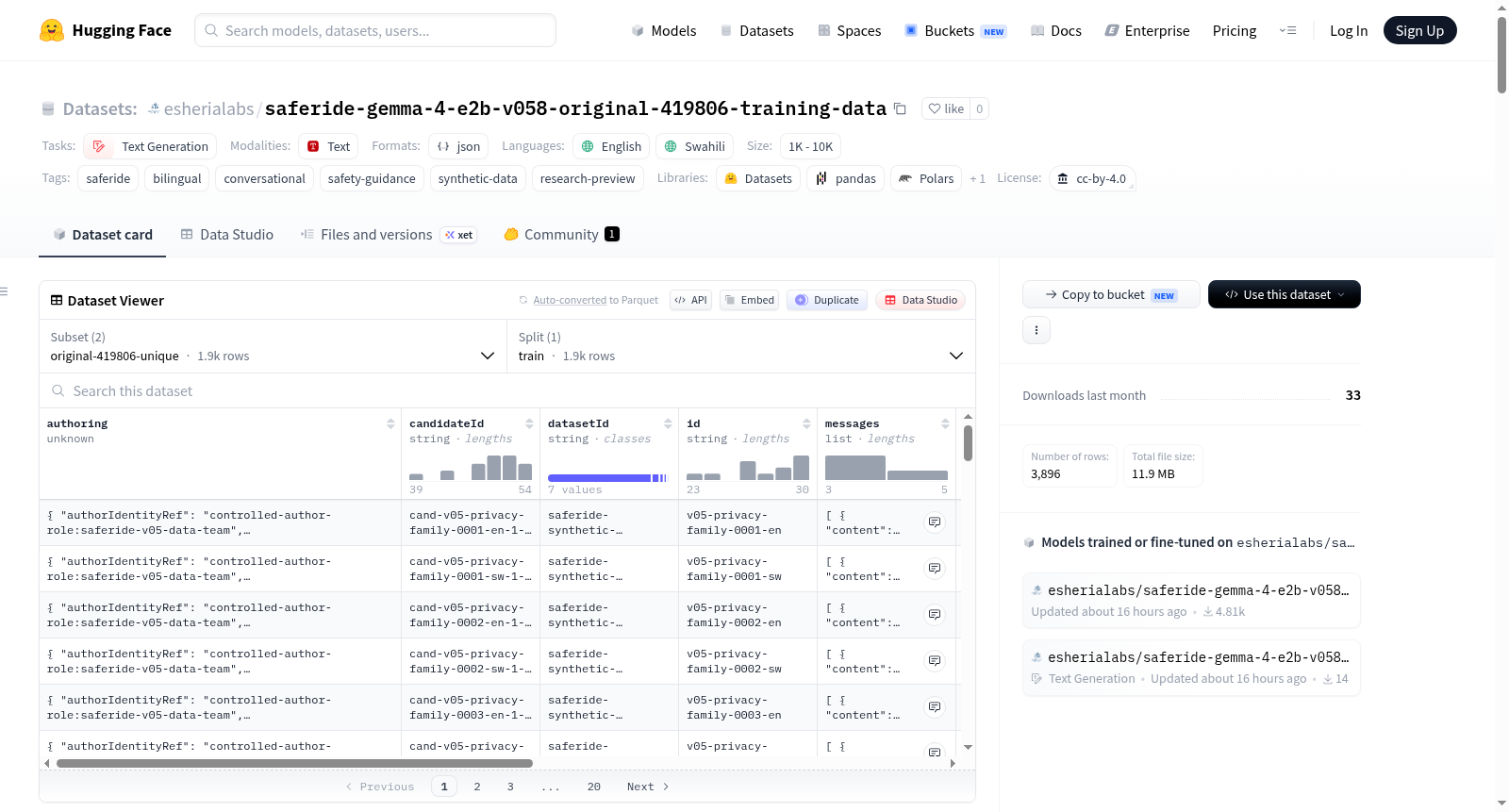Open message preview in privacy-family-0002-en row

(935, 614)
